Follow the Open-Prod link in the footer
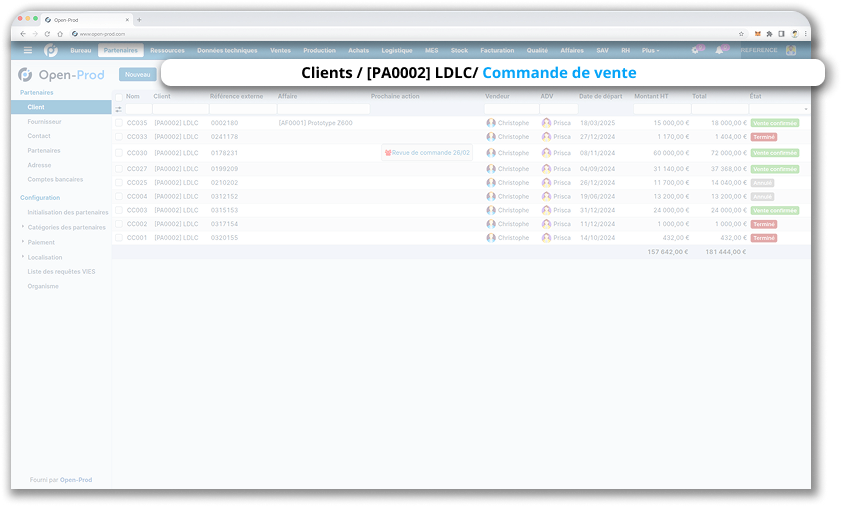This screenshot has width=842, height=506. pyautogui.click(x=76, y=480)
